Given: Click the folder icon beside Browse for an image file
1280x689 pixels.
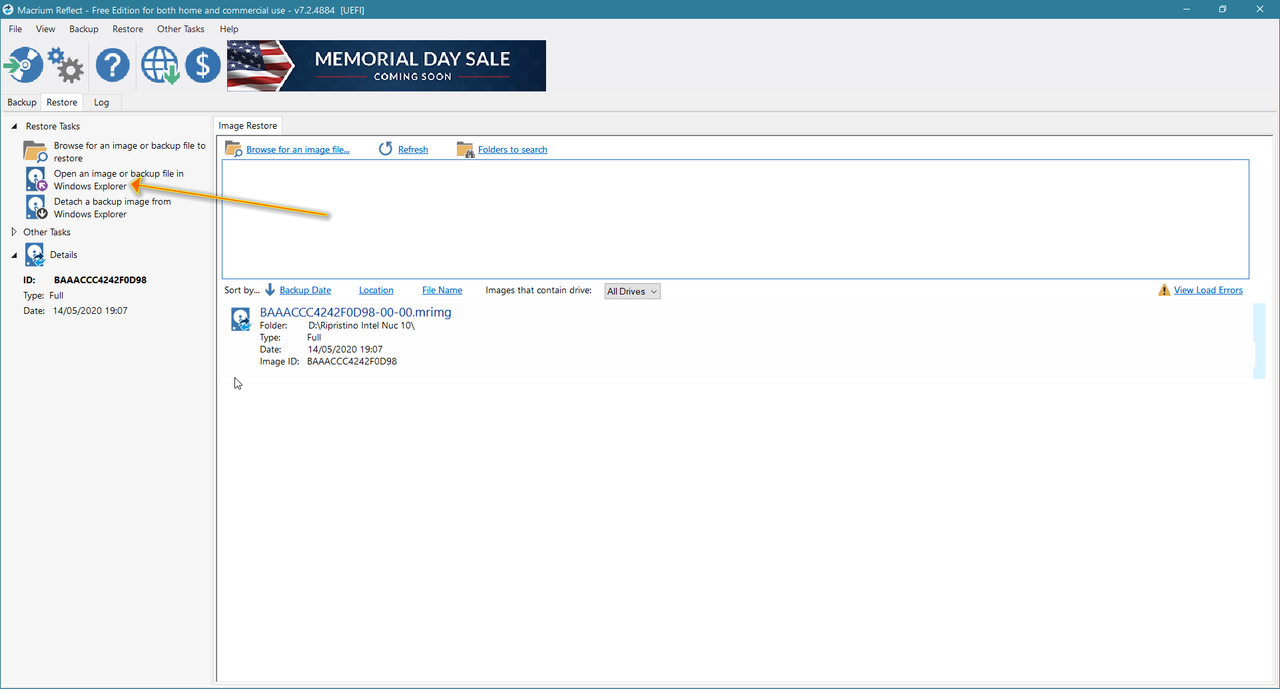Looking at the screenshot, I should coord(233,149).
